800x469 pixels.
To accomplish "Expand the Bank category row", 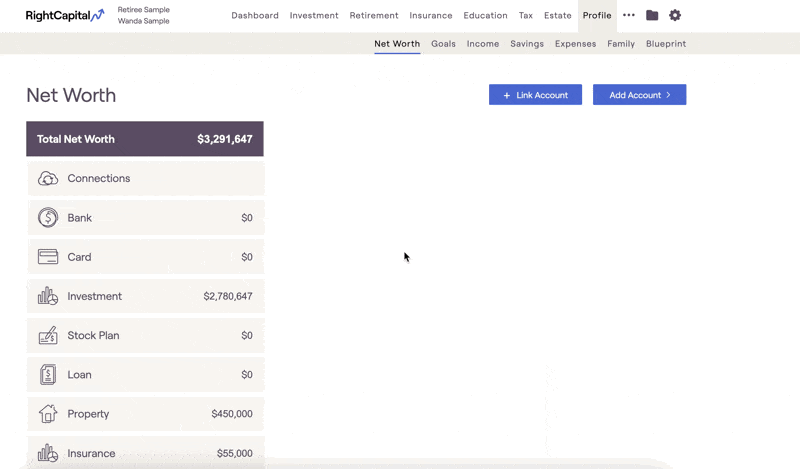I will click(x=145, y=218).
